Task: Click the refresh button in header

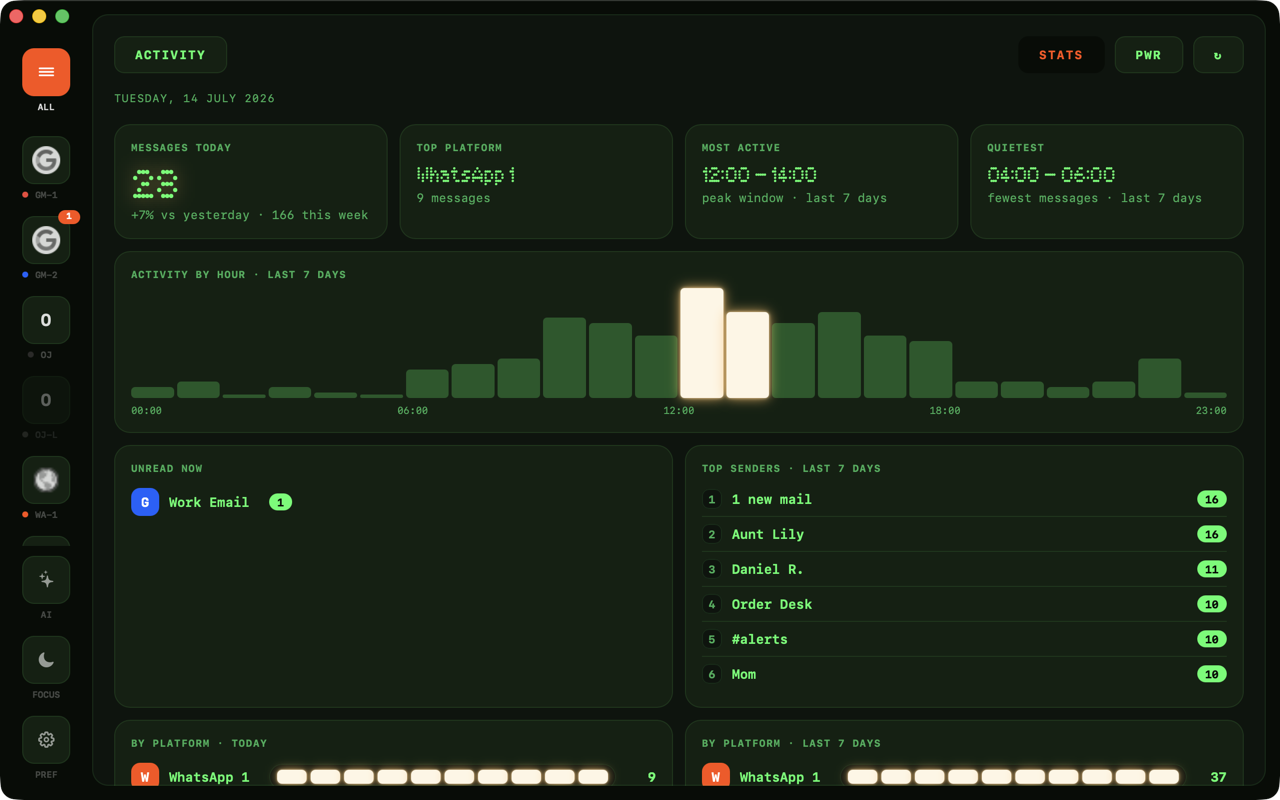Action: point(1218,55)
